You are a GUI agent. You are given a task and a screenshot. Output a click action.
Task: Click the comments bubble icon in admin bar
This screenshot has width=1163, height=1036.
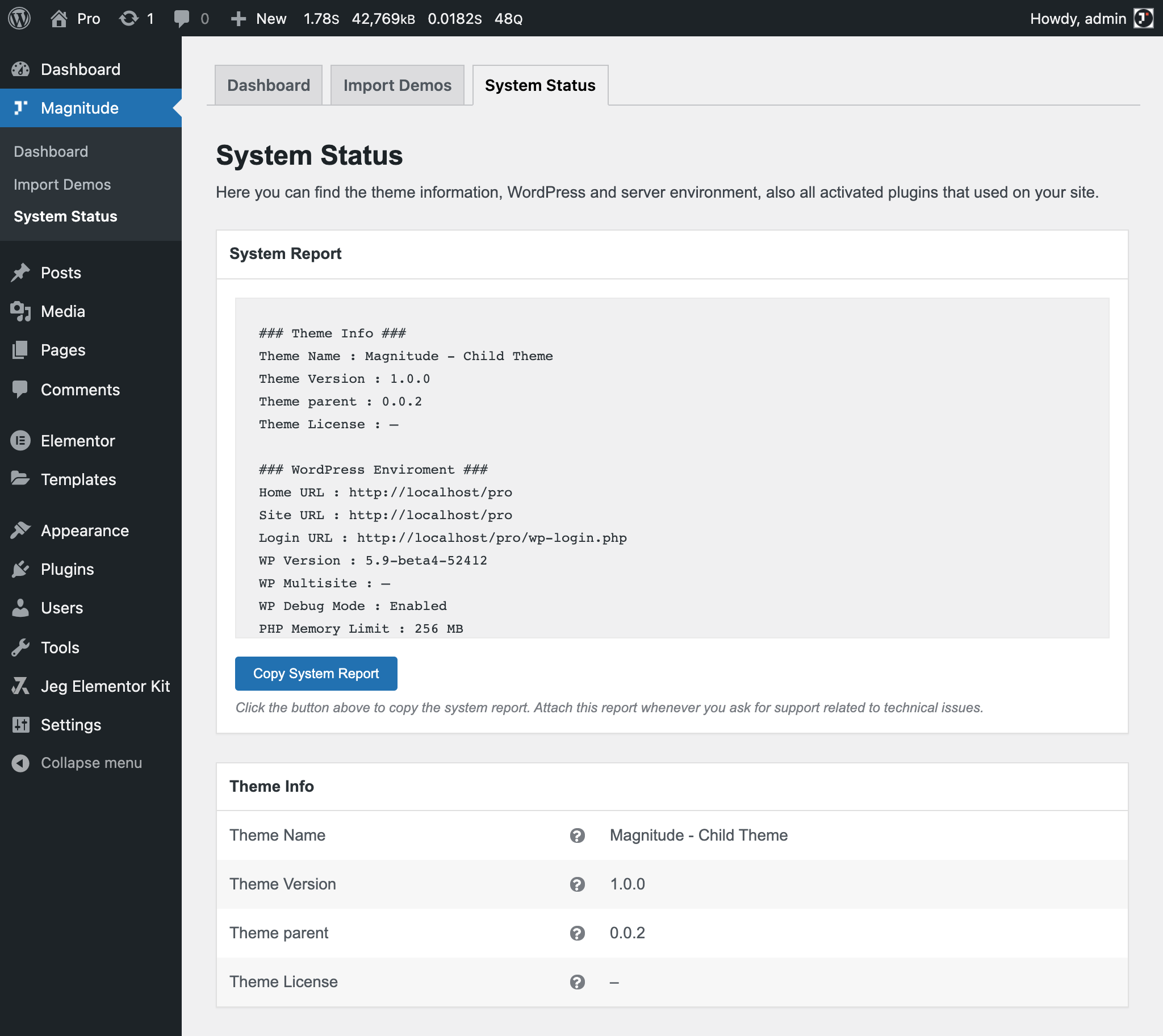[182, 18]
